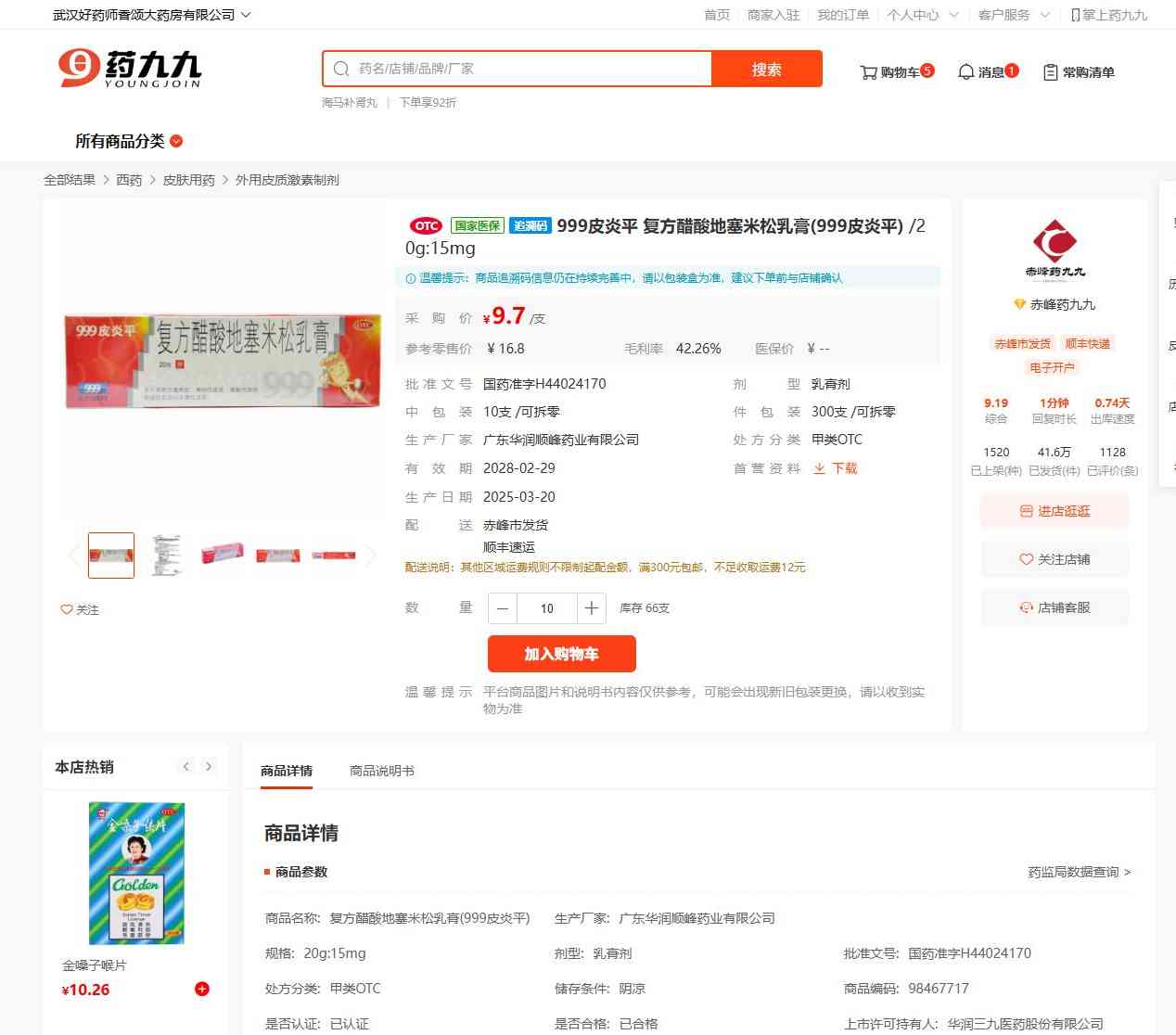Click the 赤峰药九九 store logo
Image resolution: width=1176 pixels, height=1035 pixels.
1055,249
